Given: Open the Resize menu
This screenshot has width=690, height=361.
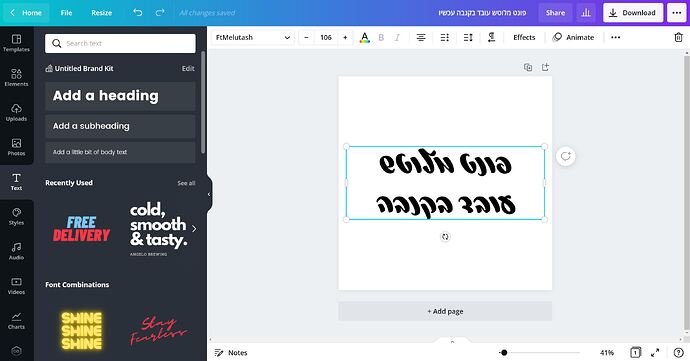Looking at the screenshot, I should 102,13.
